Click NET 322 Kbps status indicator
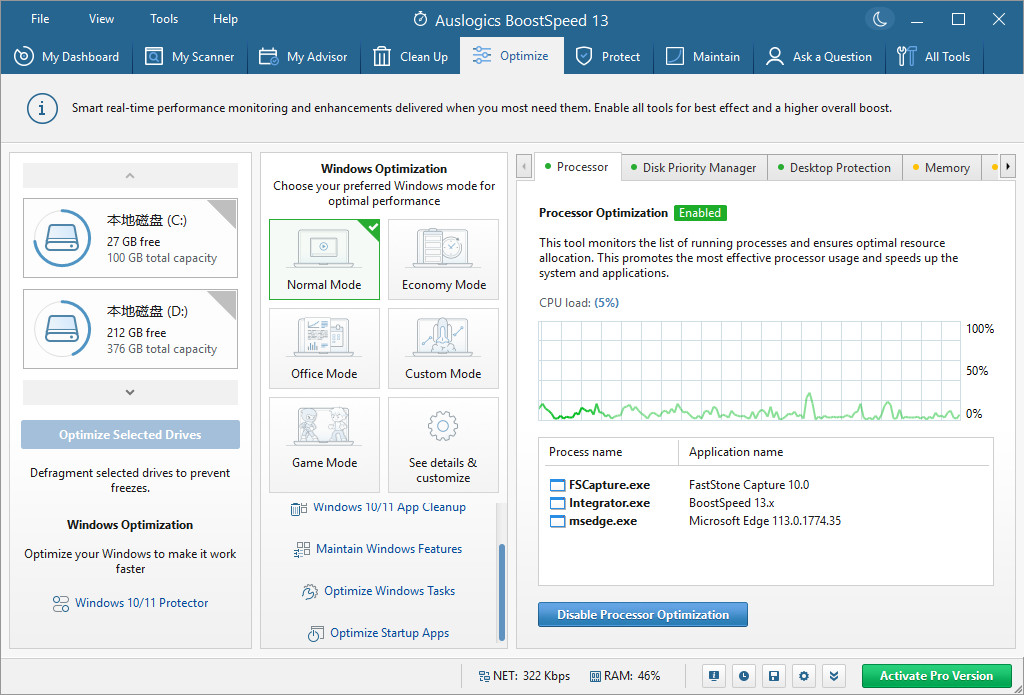 [524, 676]
